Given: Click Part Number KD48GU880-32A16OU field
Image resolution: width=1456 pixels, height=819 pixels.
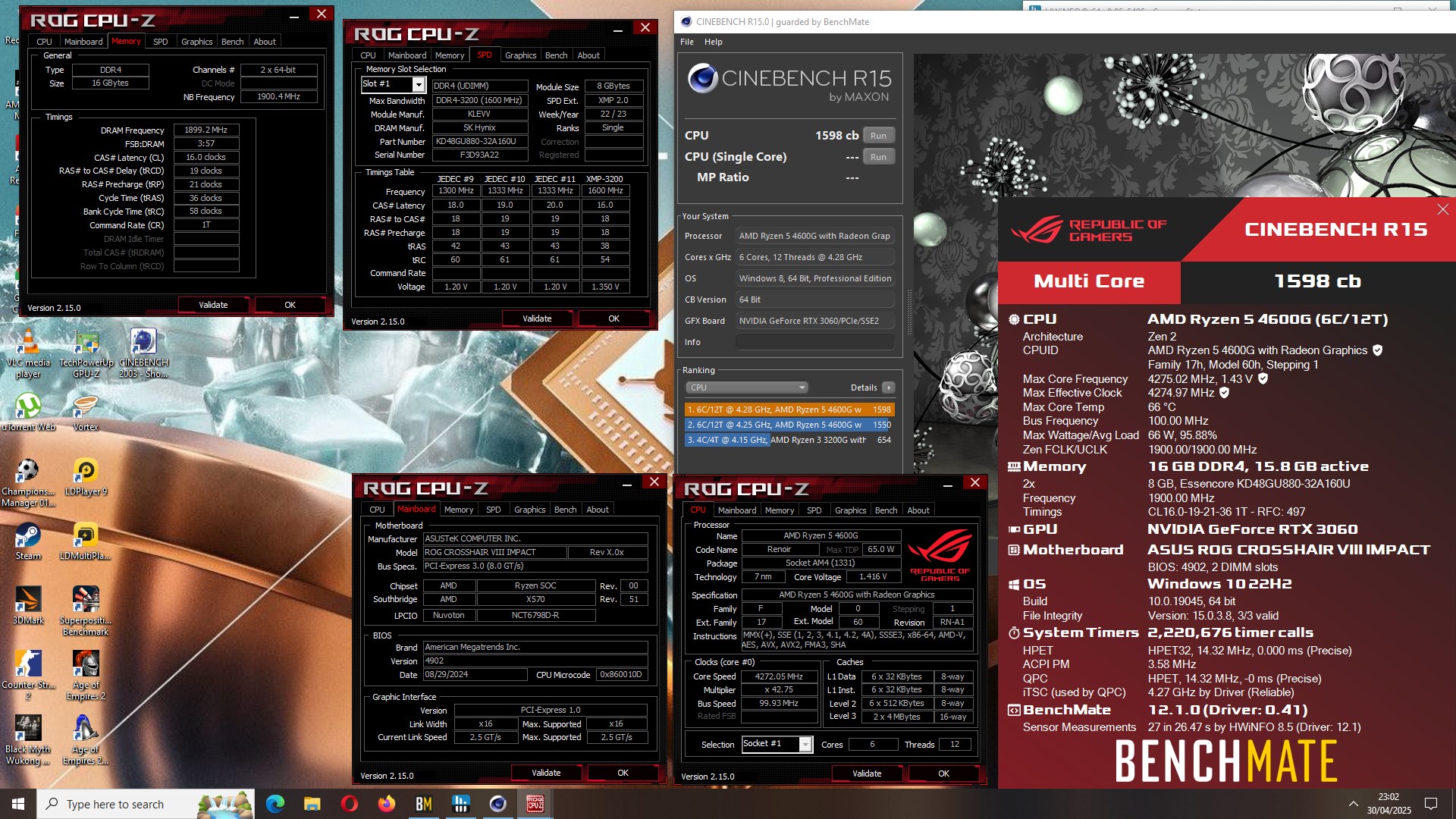Looking at the screenshot, I should (480, 142).
